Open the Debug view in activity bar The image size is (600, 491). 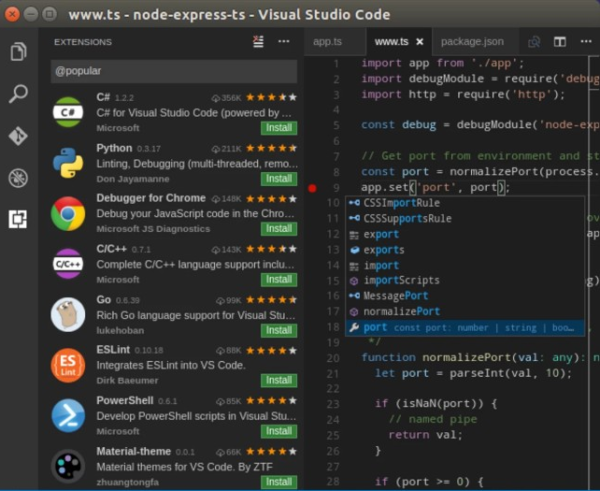(18, 178)
